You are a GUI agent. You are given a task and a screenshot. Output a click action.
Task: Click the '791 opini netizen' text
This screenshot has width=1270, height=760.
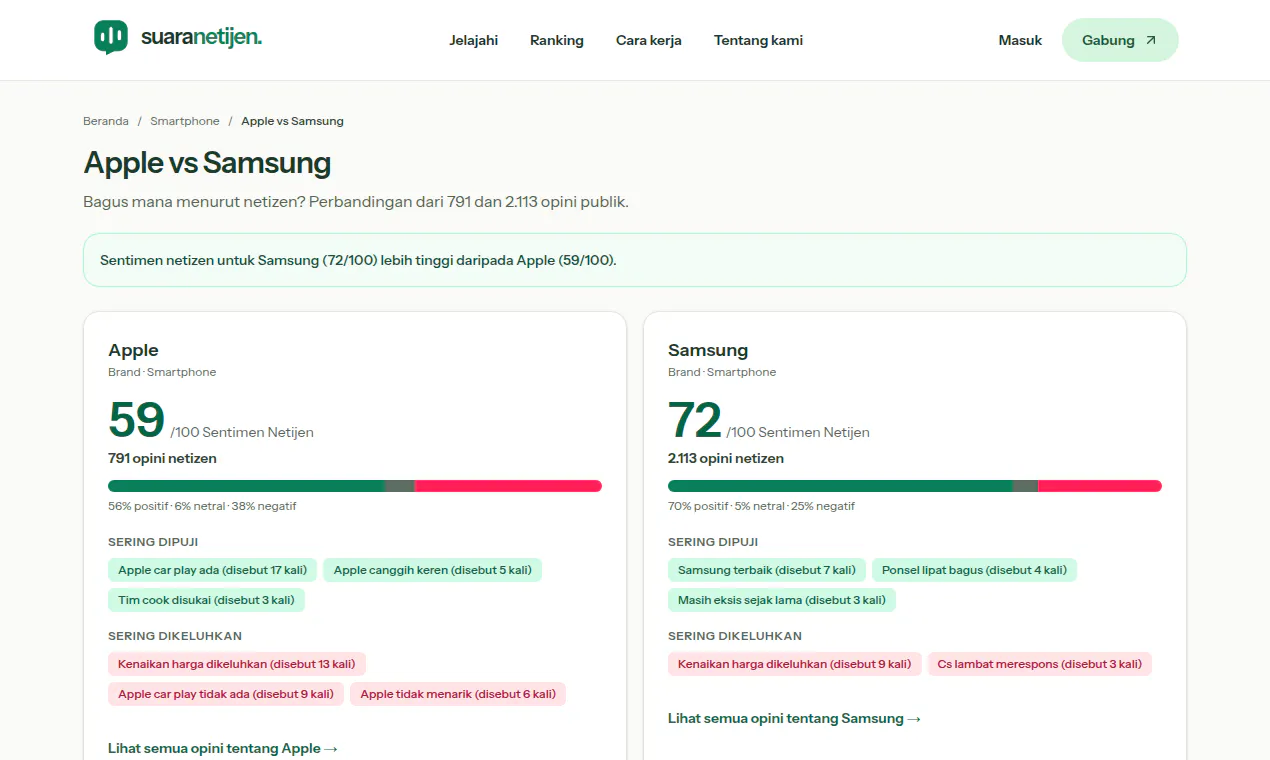pyautogui.click(x=162, y=458)
